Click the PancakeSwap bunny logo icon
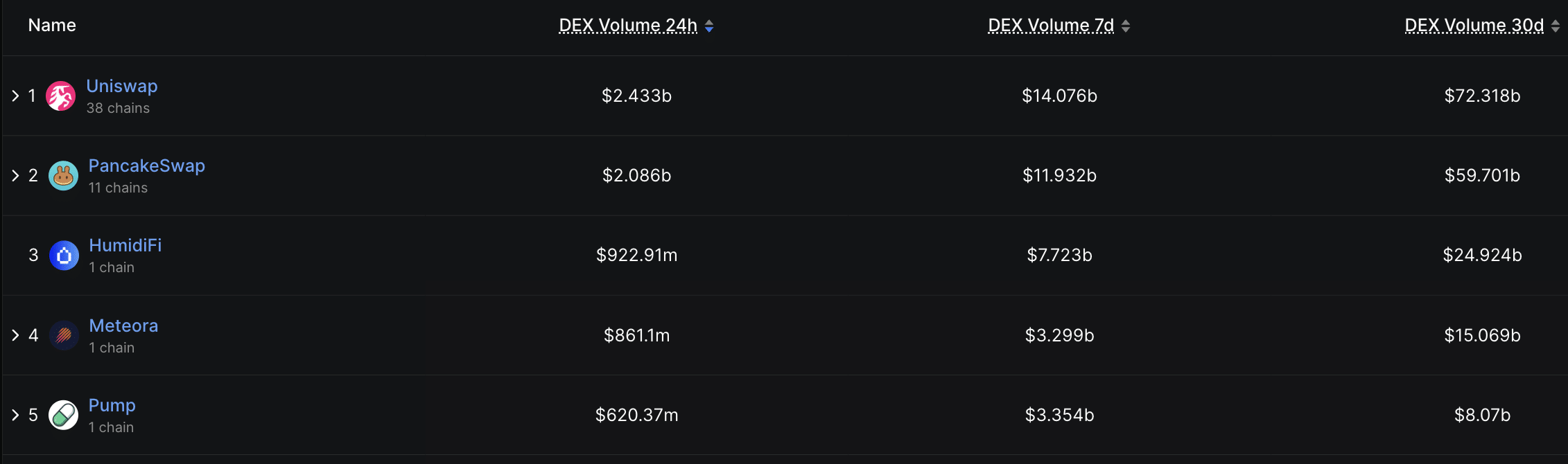The width and height of the screenshot is (1568, 464). [x=63, y=176]
